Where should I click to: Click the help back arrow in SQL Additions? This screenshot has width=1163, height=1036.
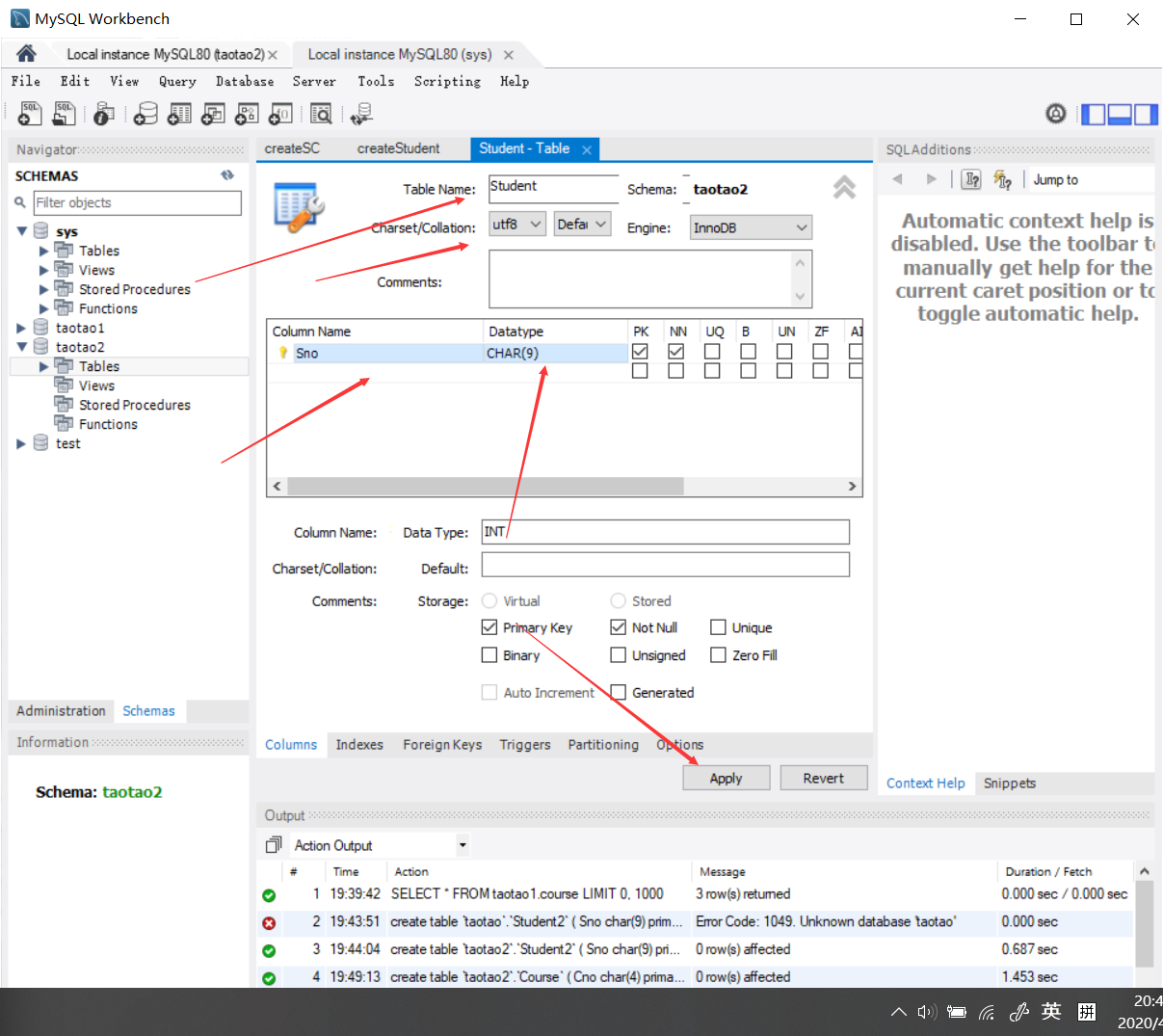[x=897, y=179]
